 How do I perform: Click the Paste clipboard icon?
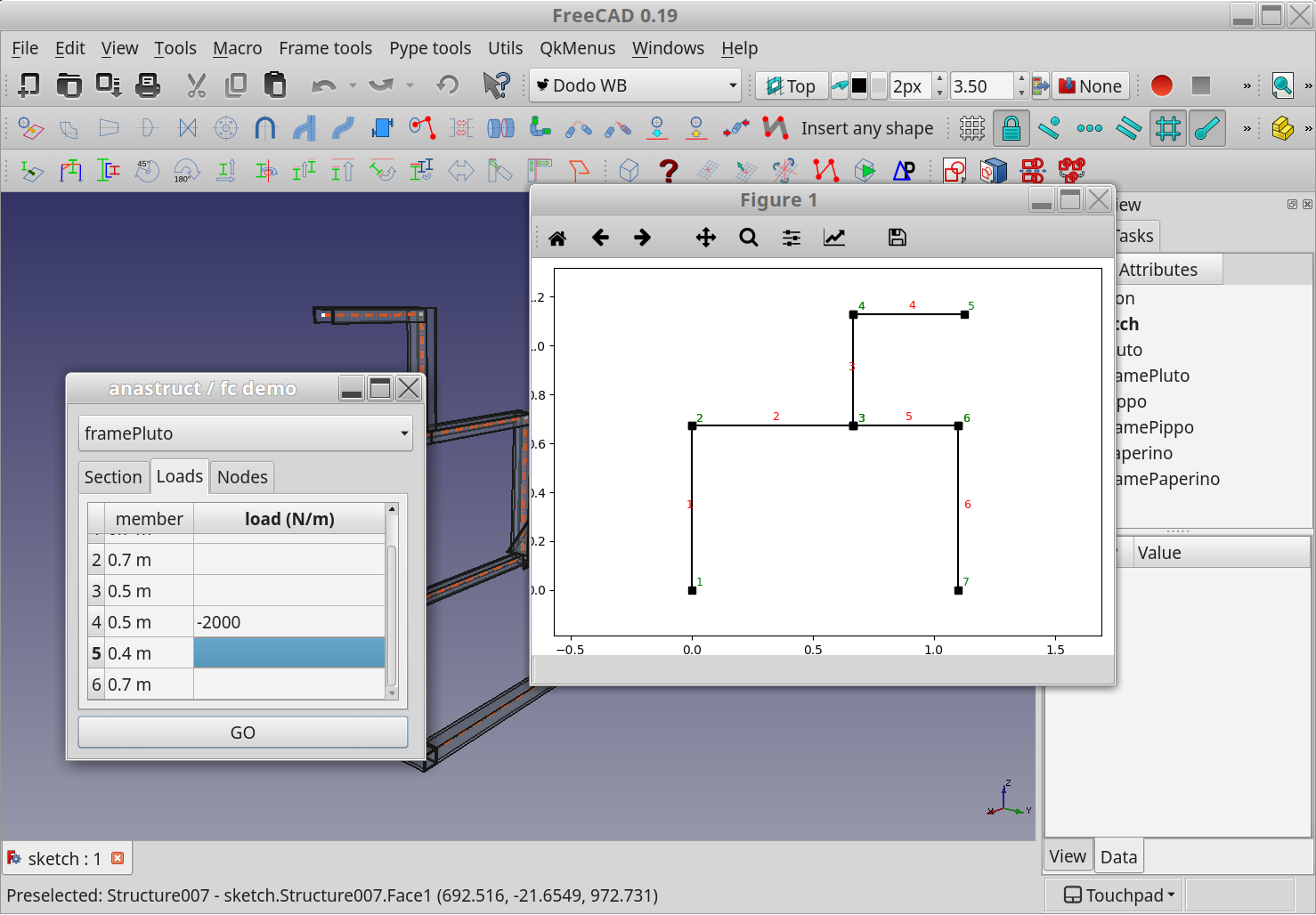(x=275, y=85)
